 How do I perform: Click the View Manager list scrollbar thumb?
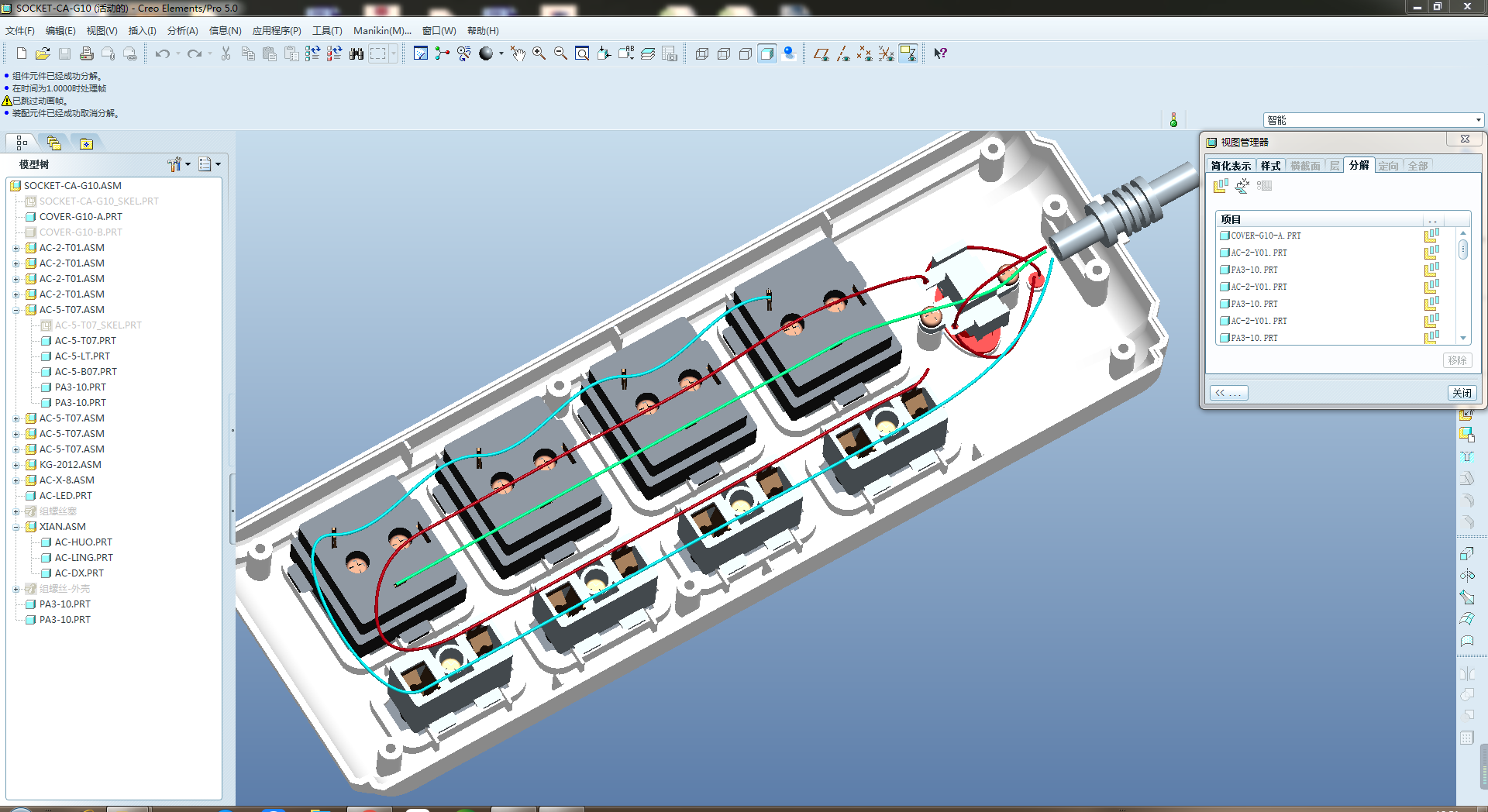point(1462,249)
